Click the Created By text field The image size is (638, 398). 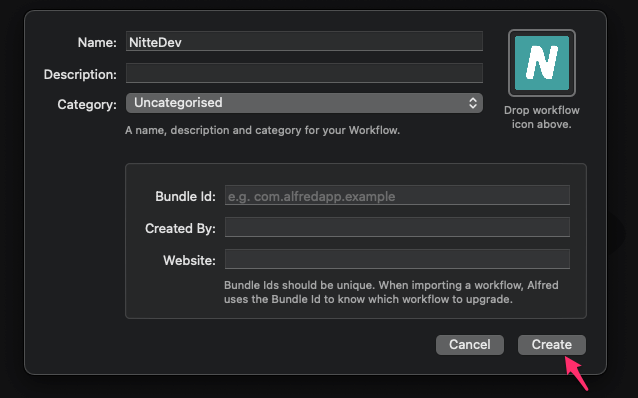(x=397, y=227)
